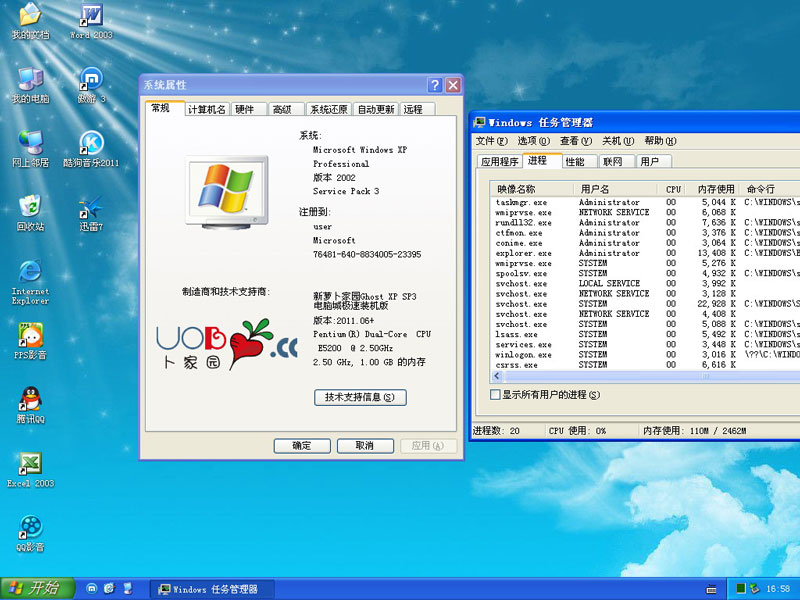Image resolution: width=800 pixels, height=600 pixels.
Task: Select the explorer.exe process row
Action: [x=518, y=253]
